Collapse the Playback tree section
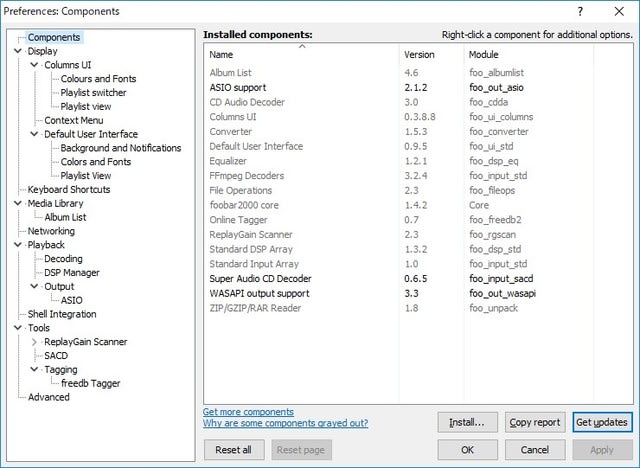The height and width of the screenshot is (468, 640). 18,245
